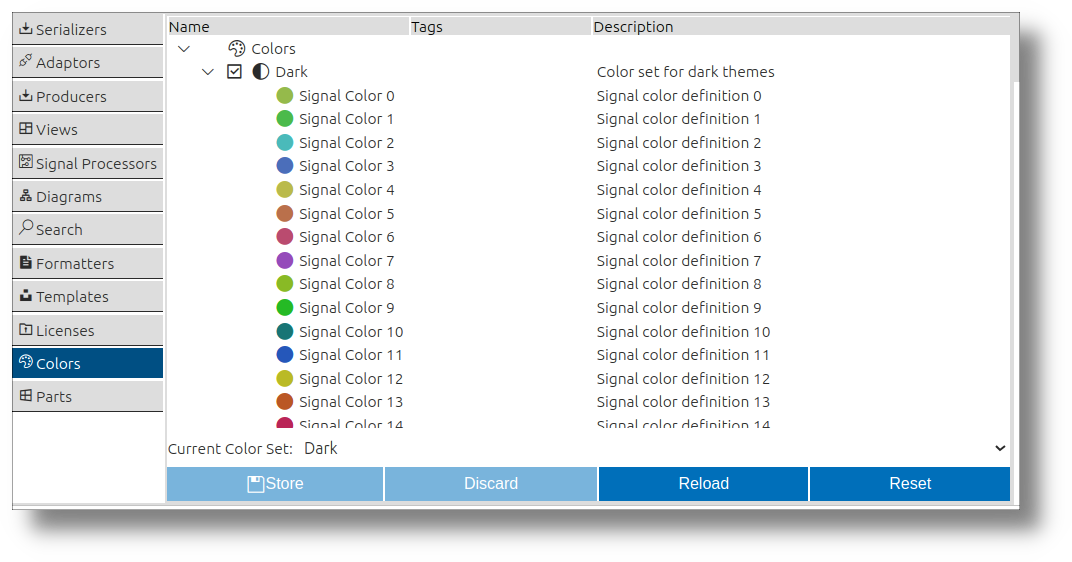The width and height of the screenshot is (1072, 562).
Task: Click the palette icon in the Colors tree root
Action: (x=237, y=48)
